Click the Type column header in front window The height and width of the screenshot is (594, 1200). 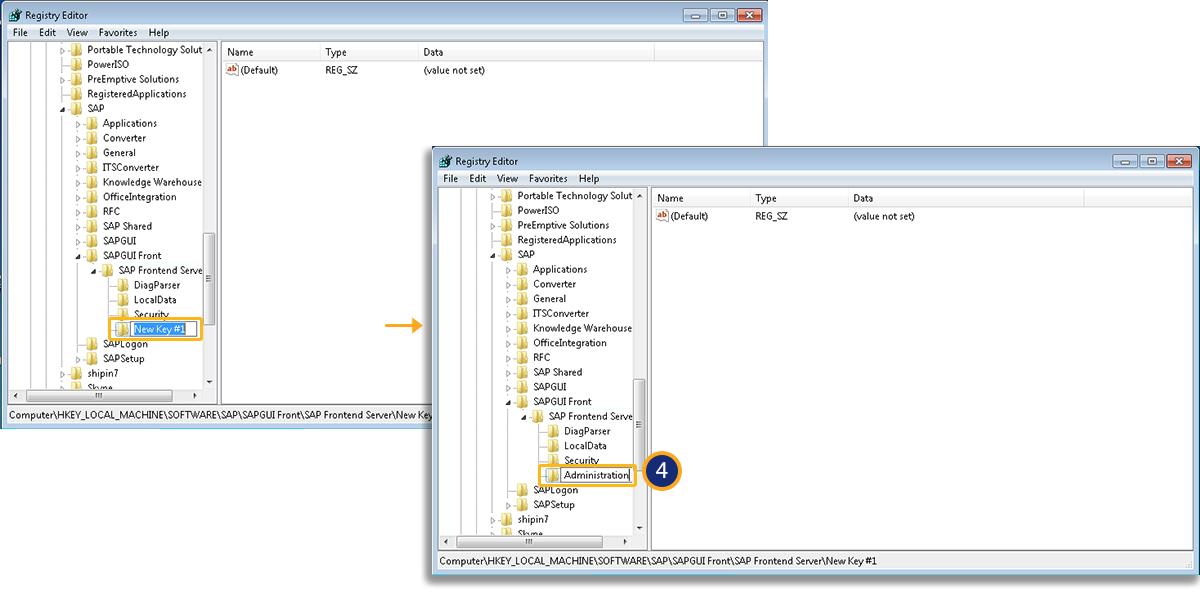(766, 198)
